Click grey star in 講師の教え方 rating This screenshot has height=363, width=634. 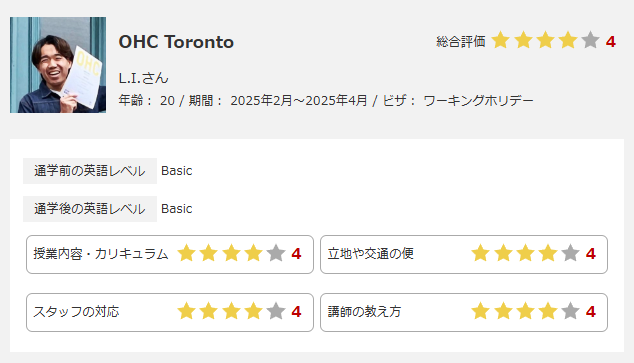pyautogui.click(x=570, y=311)
